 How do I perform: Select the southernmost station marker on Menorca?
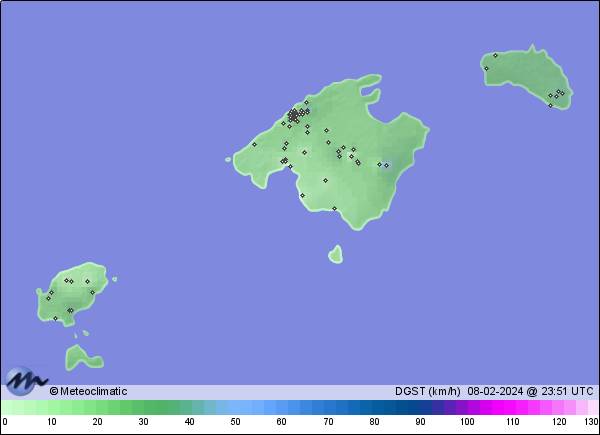tap(551, 106)
